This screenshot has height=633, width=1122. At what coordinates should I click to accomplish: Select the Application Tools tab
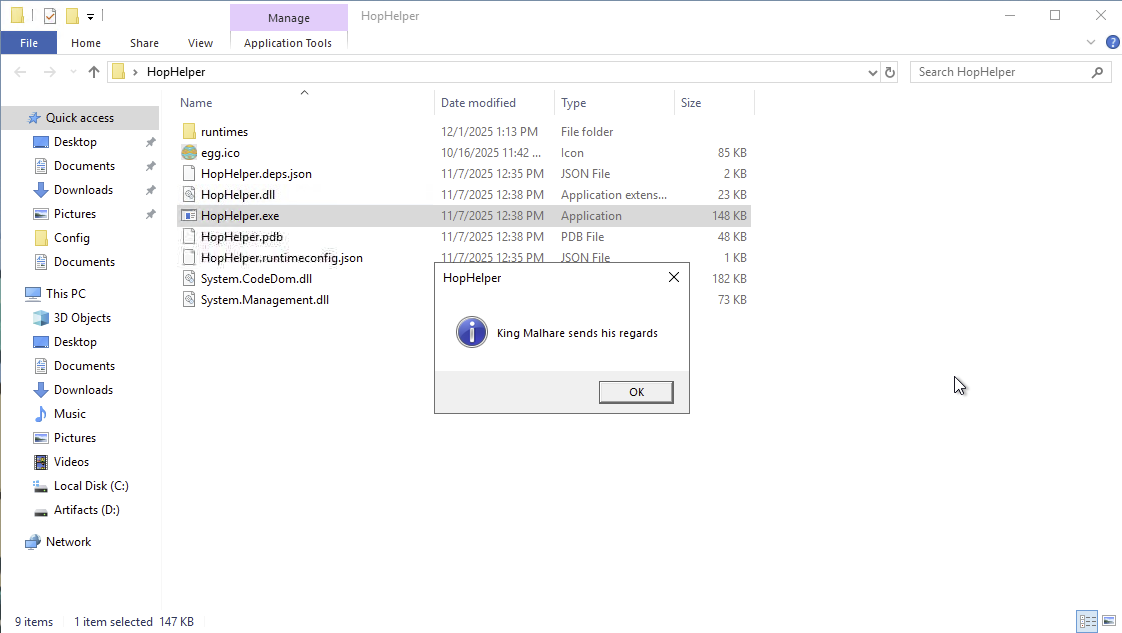[288, 43]
